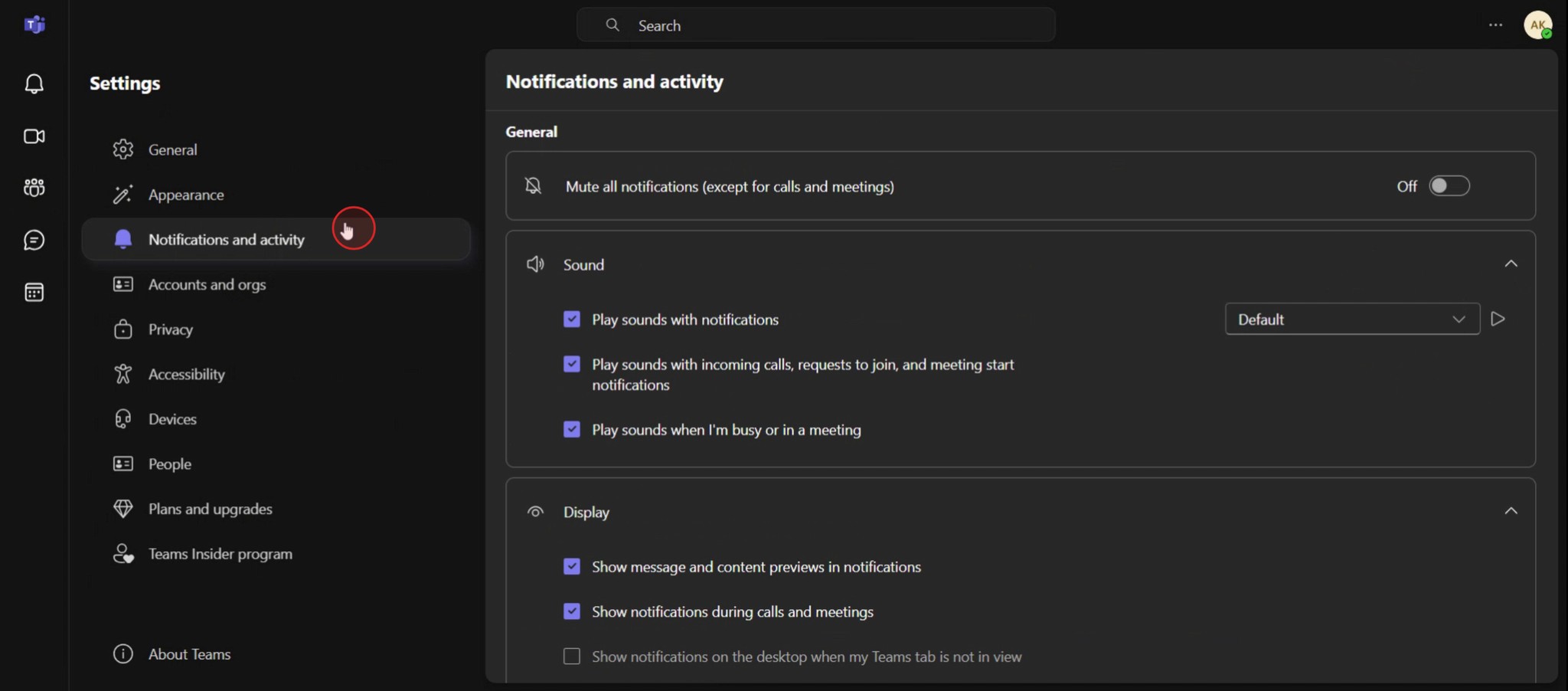Uncheck Play sounds when I'm busy or in a meeting
Viewport: 1568px width, 691px height.
571,429
